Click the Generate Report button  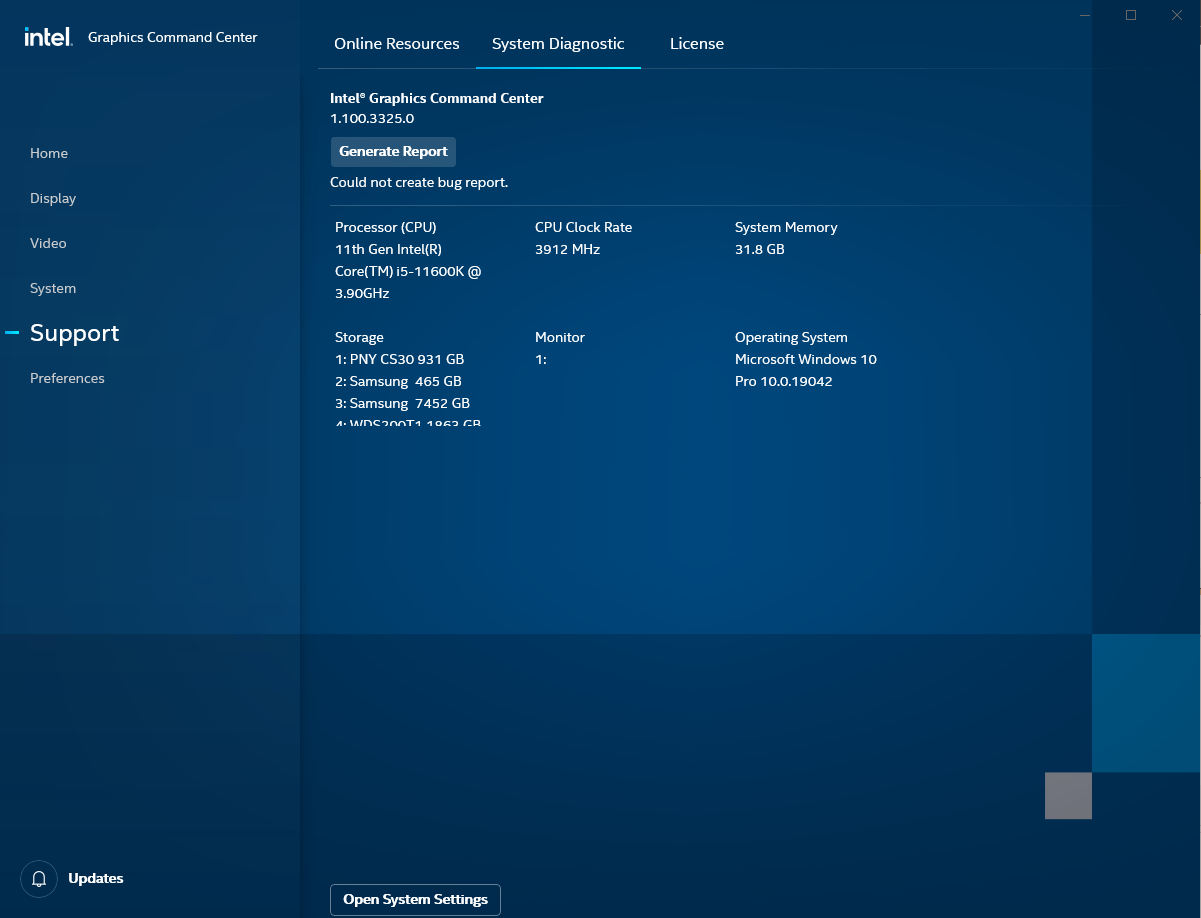[393, 151]
